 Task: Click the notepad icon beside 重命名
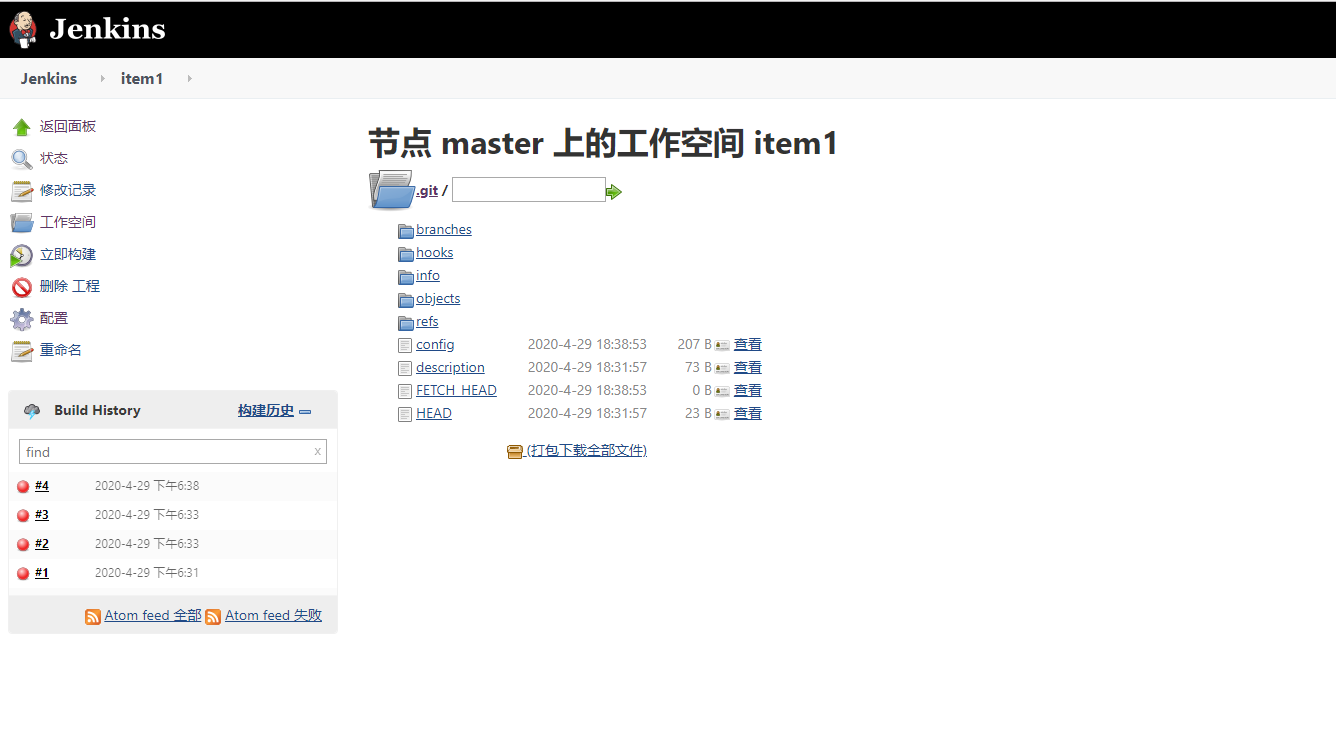pos(22,351)
